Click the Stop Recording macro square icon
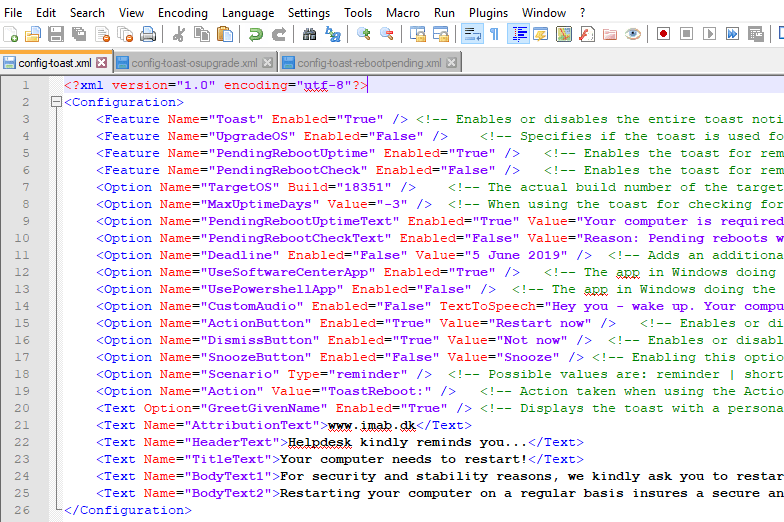 (686, 34)
